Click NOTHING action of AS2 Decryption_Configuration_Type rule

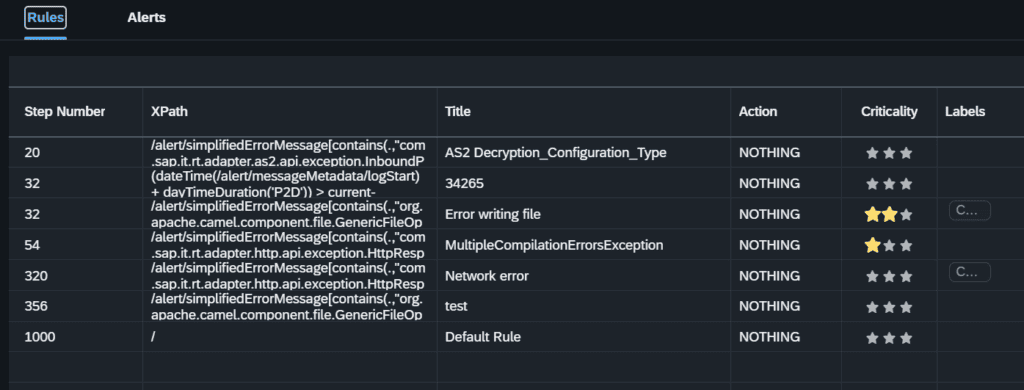(x=769, y=153)
